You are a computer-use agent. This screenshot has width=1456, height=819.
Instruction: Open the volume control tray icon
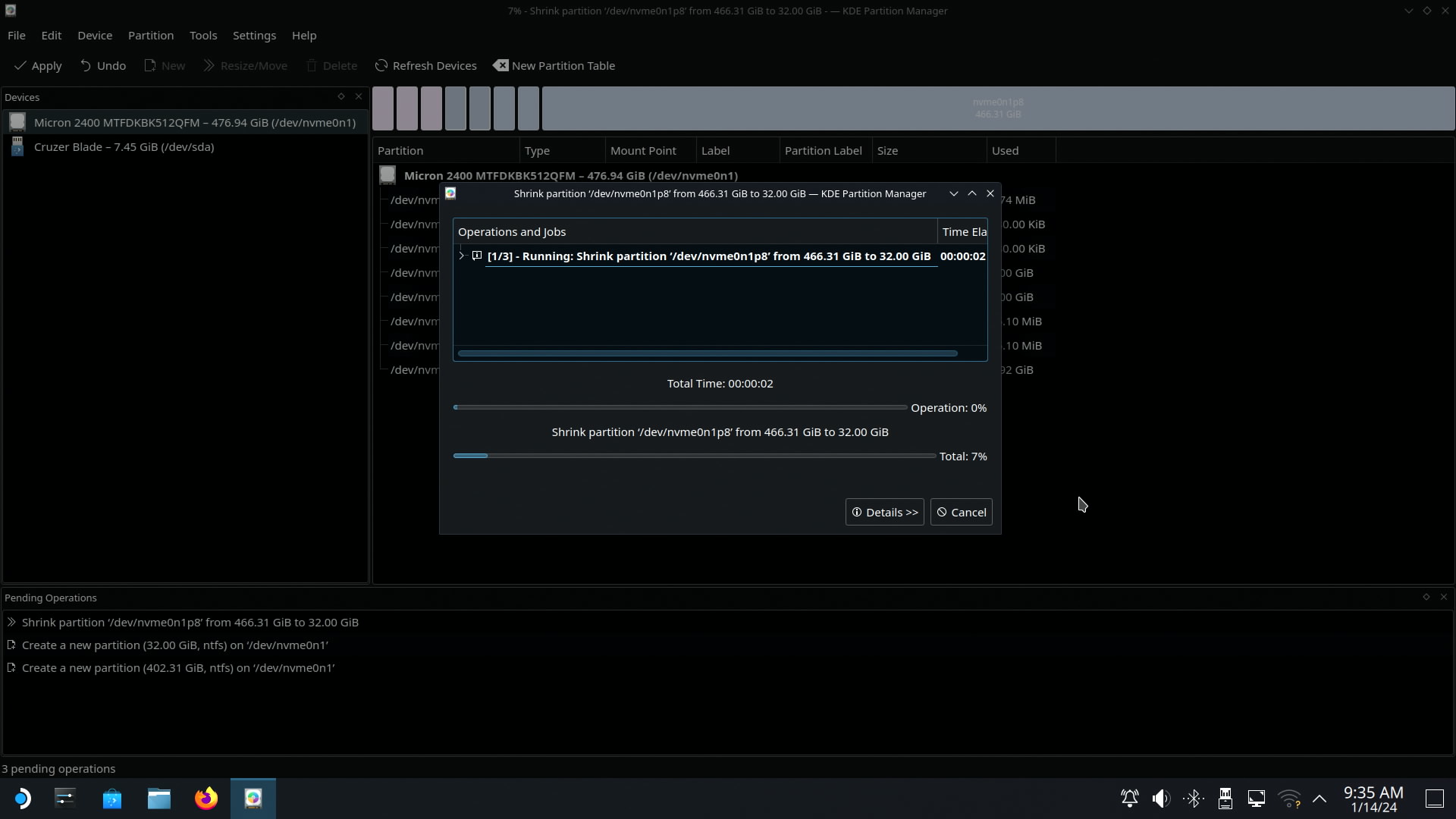[1161, 799]
